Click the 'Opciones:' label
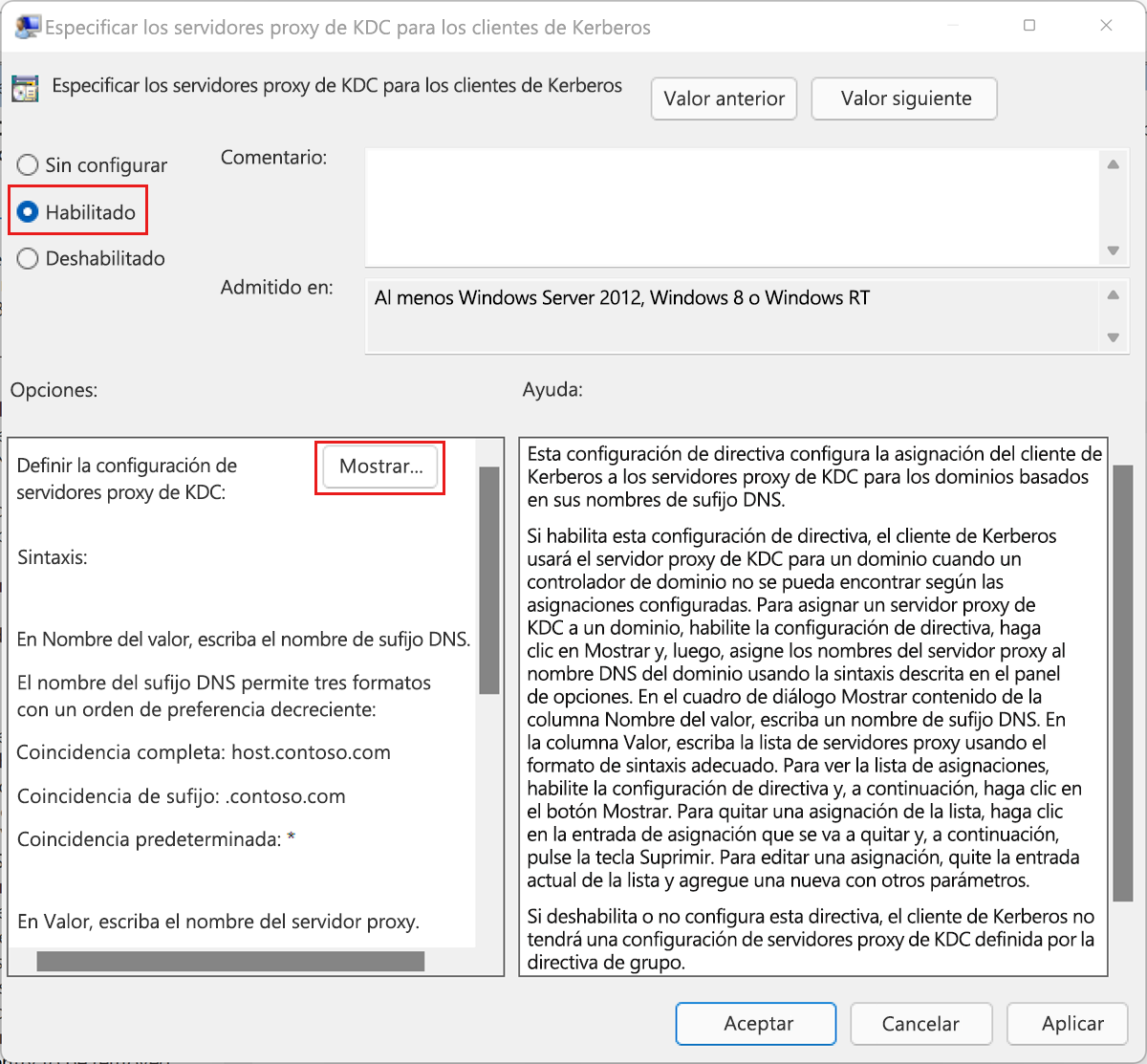Viewport: 1147px width, 1064px height. (54, 390)
